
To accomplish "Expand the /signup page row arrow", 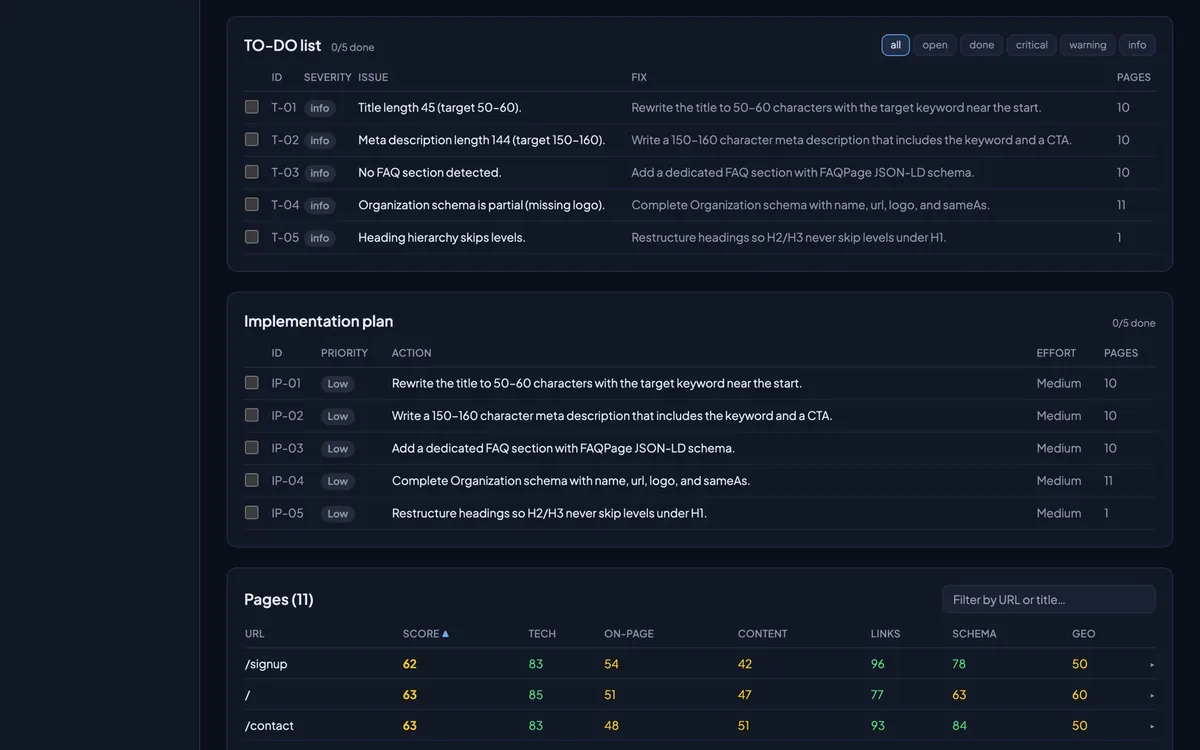I will [1152, 664].
